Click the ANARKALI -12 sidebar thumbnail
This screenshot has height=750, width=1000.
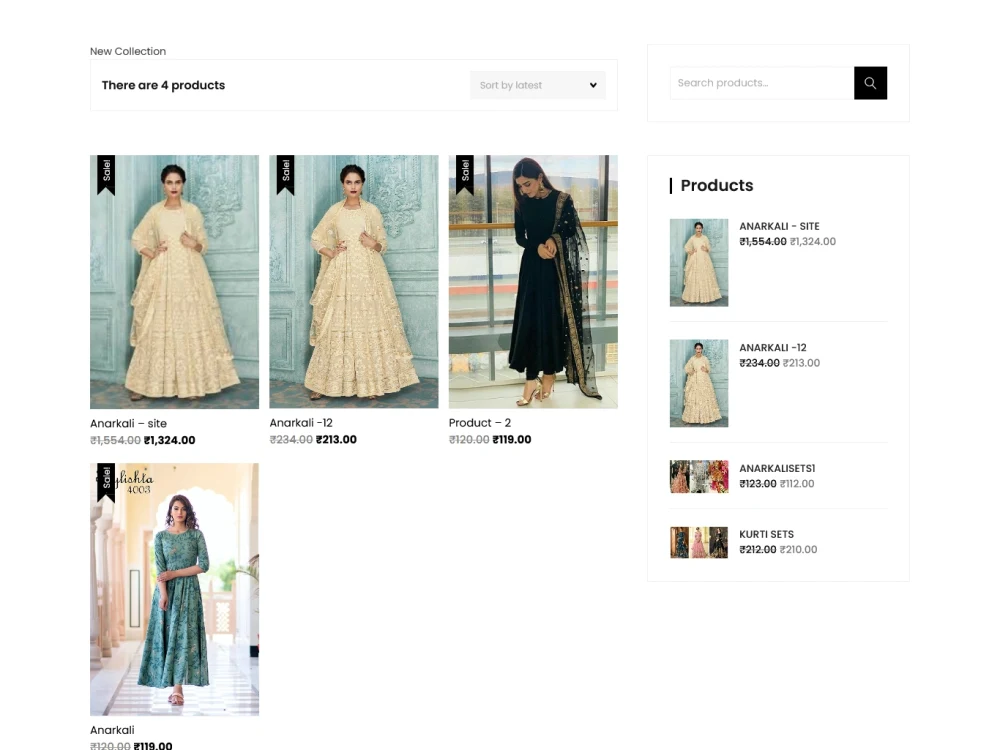pyautogui.click(x=699, y=383)
